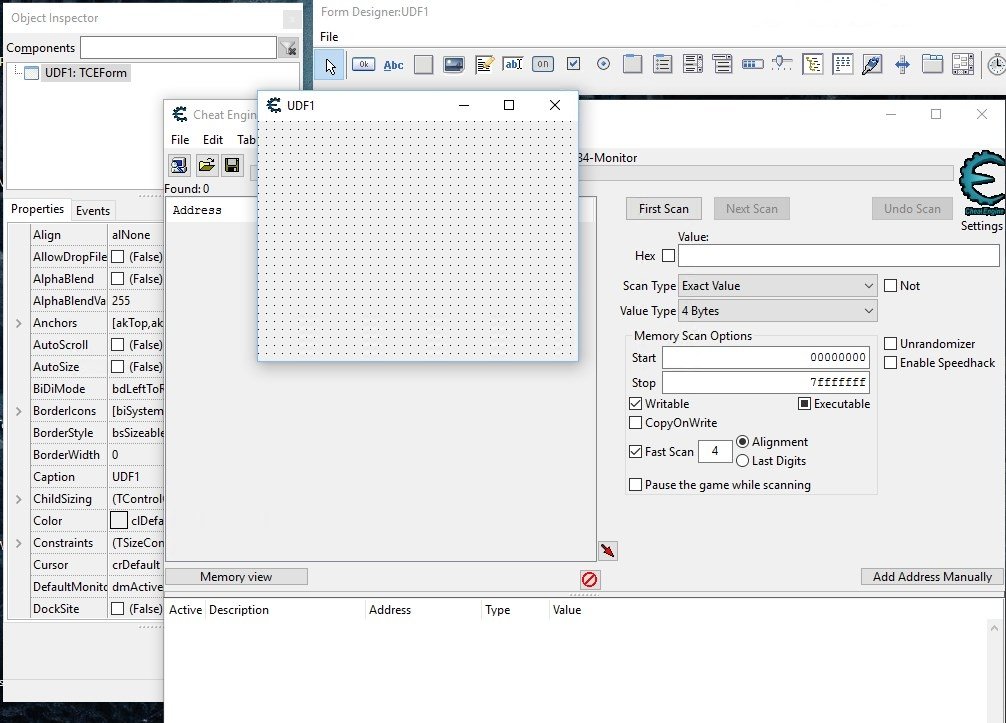
Task: Open the Form Designer File menu
Action: coord(329,37)
